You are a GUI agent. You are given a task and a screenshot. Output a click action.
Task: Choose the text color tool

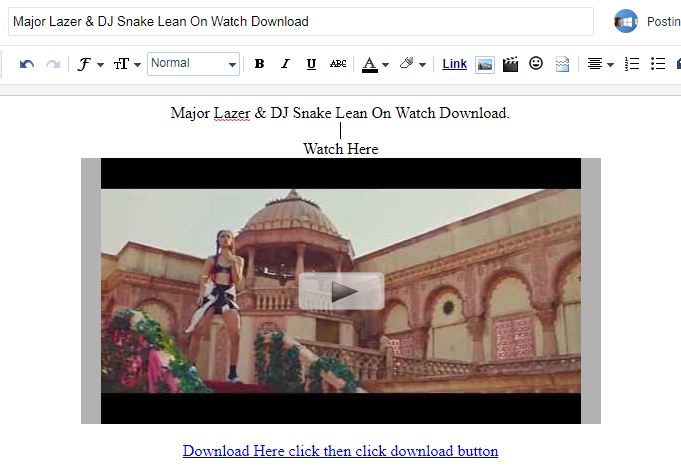[370, 64]
